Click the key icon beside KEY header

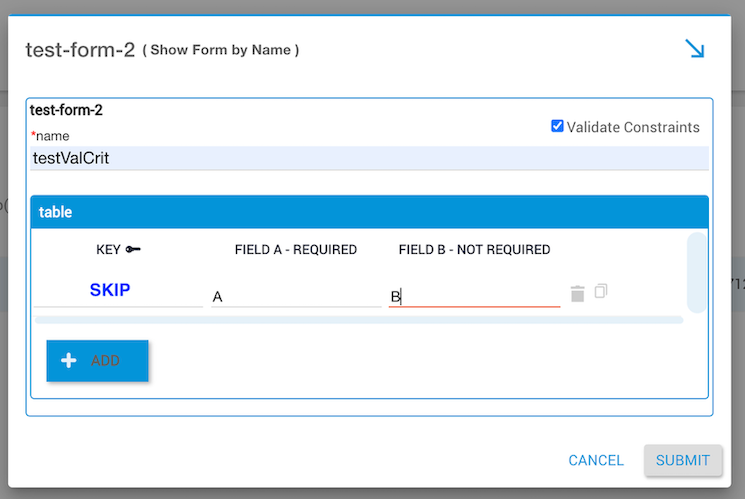point(133,250)
